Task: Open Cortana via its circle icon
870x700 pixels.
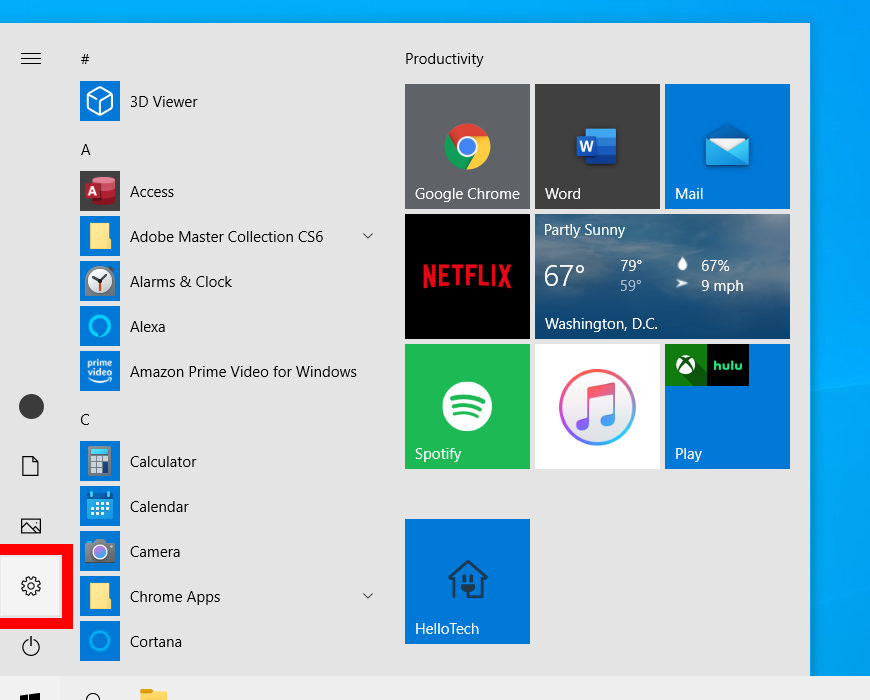Action: click(x=100, y=641)
